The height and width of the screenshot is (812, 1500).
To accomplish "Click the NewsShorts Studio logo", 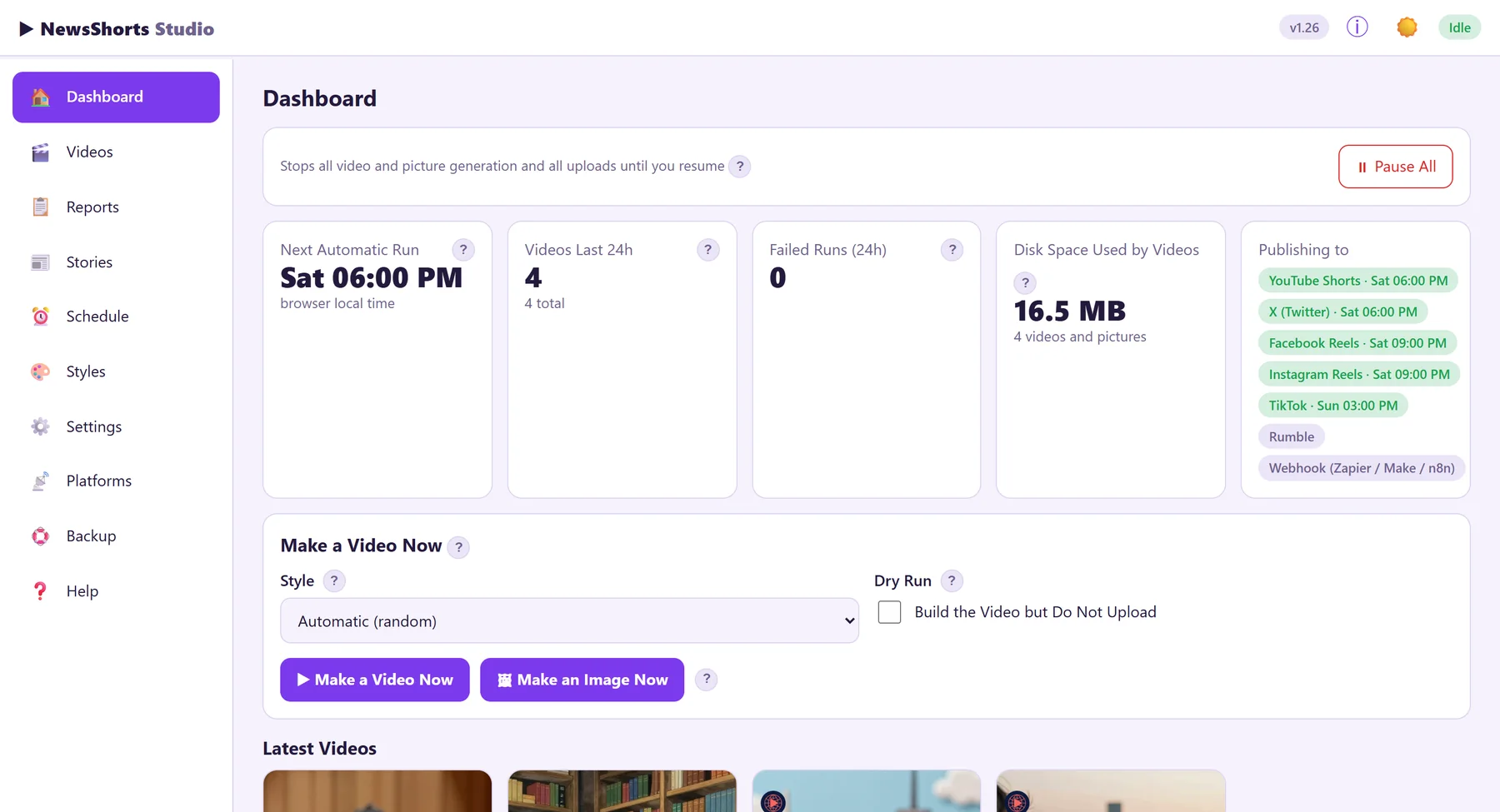I will [x=117, y=29].
